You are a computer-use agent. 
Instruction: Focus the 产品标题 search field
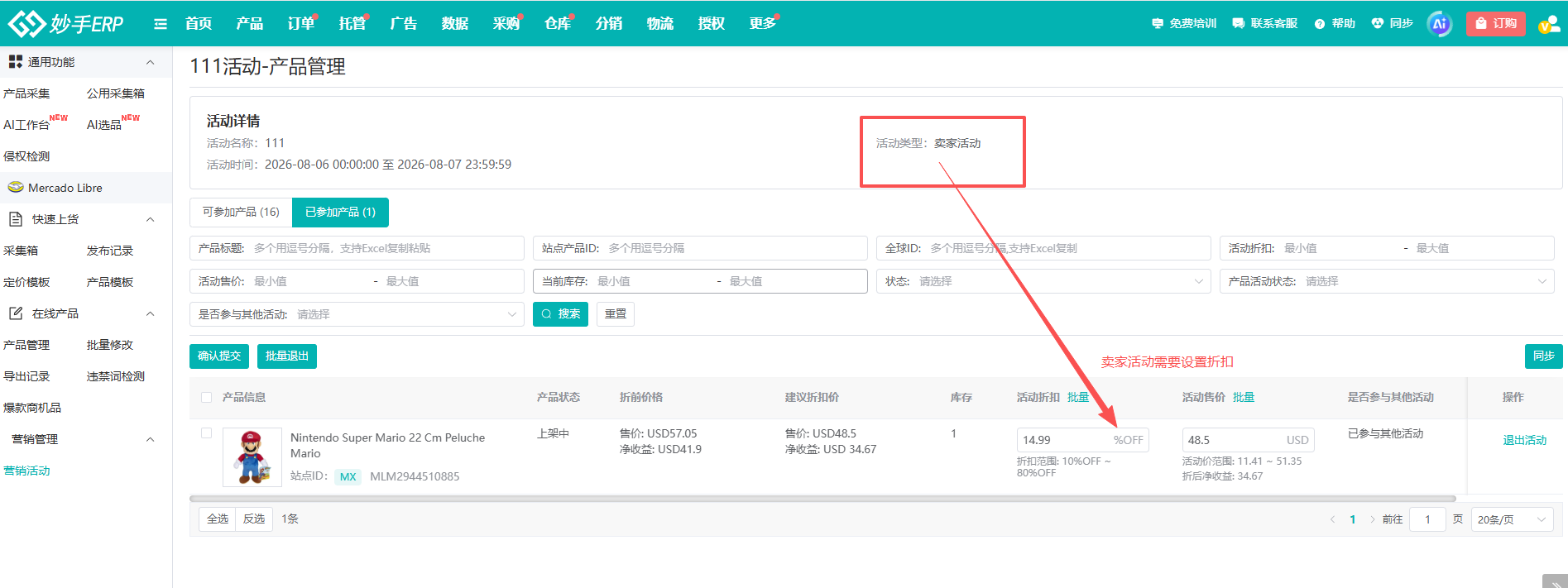coord(357,248)
